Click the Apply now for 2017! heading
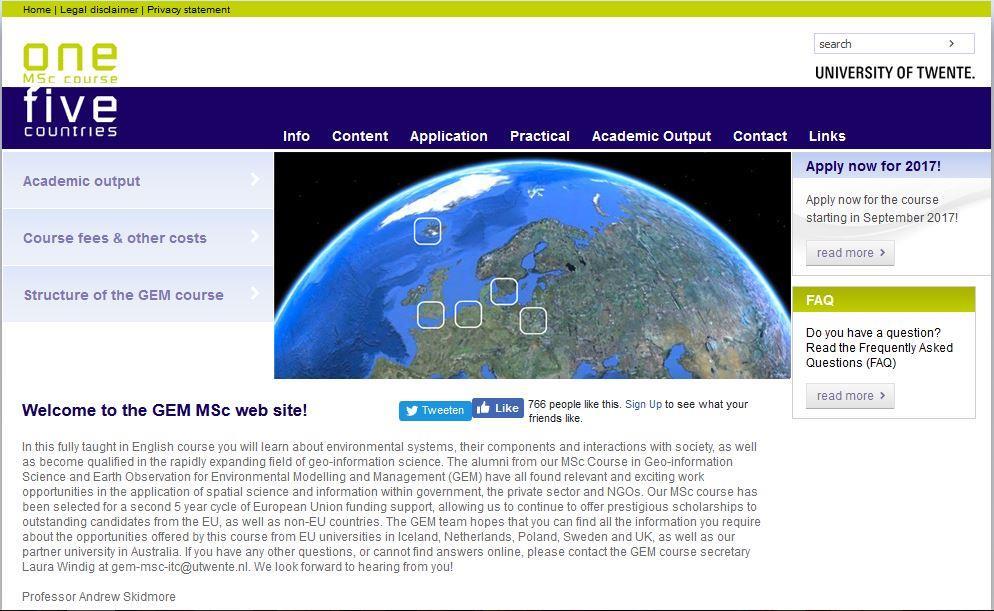The image size is (994, 611). point(873,166)
